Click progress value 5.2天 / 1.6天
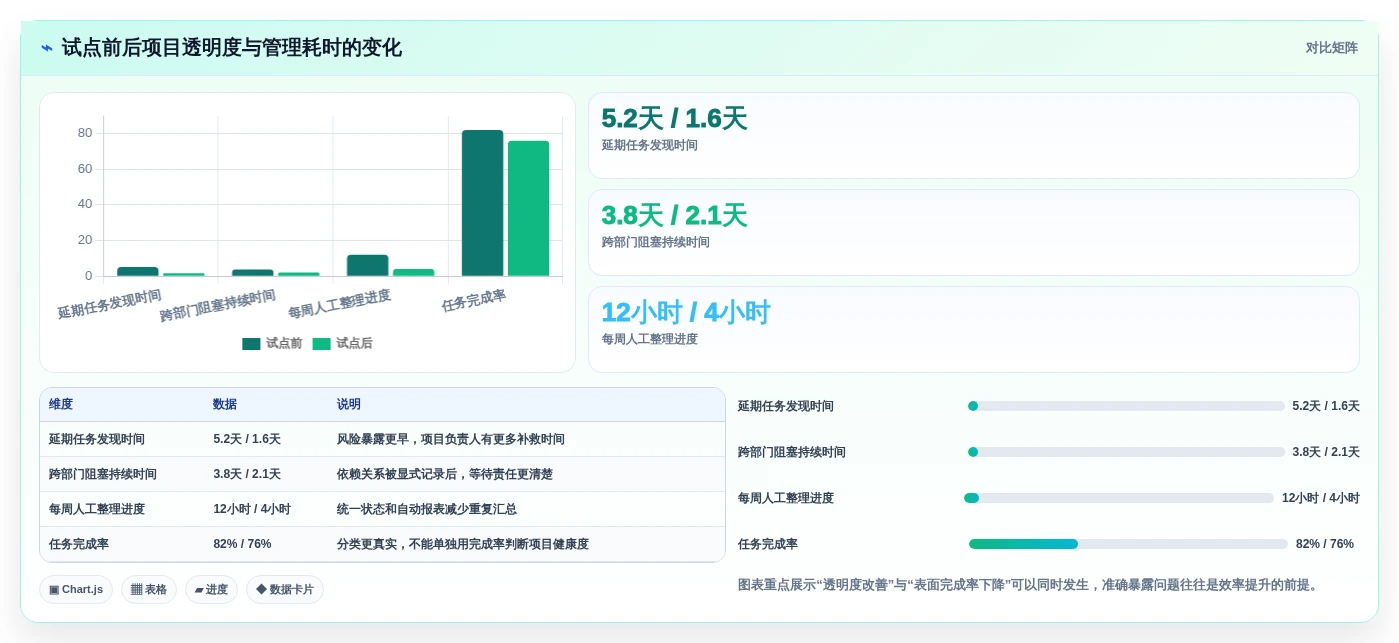 tap(1326, 406)
